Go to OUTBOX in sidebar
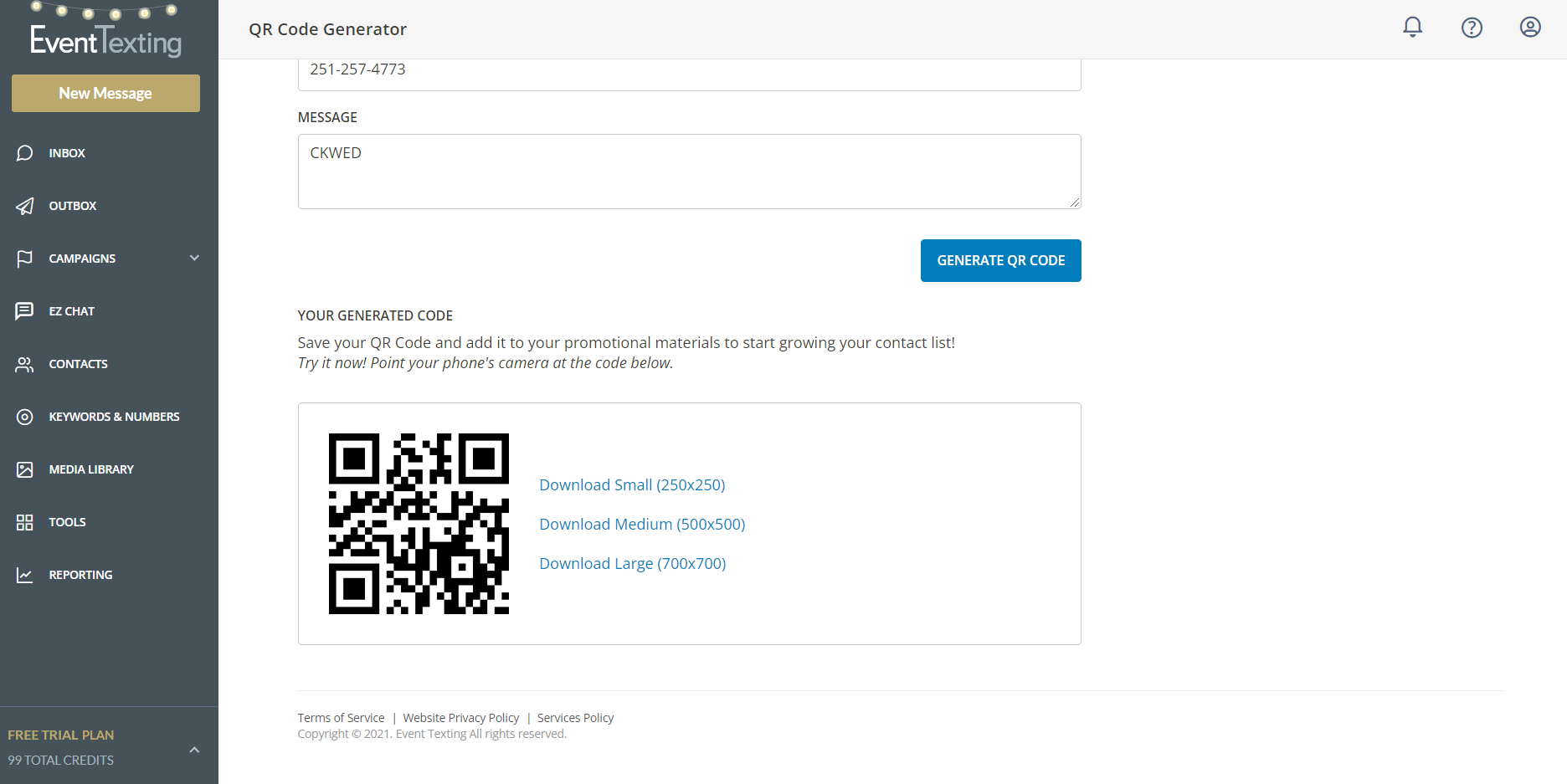This screenshot has width=1567, height=784. (73, 206)
